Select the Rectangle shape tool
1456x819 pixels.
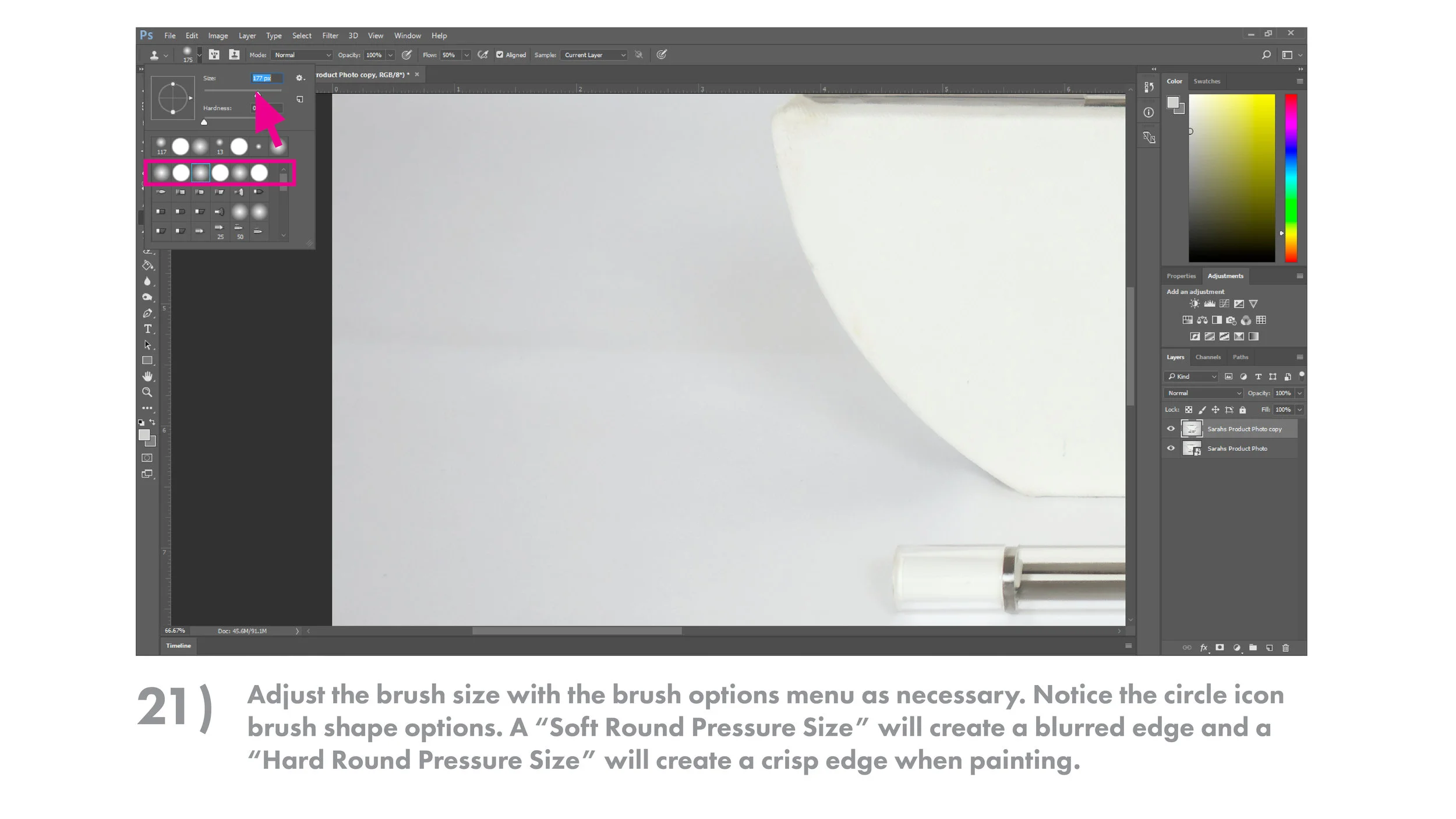click(147, 361)
